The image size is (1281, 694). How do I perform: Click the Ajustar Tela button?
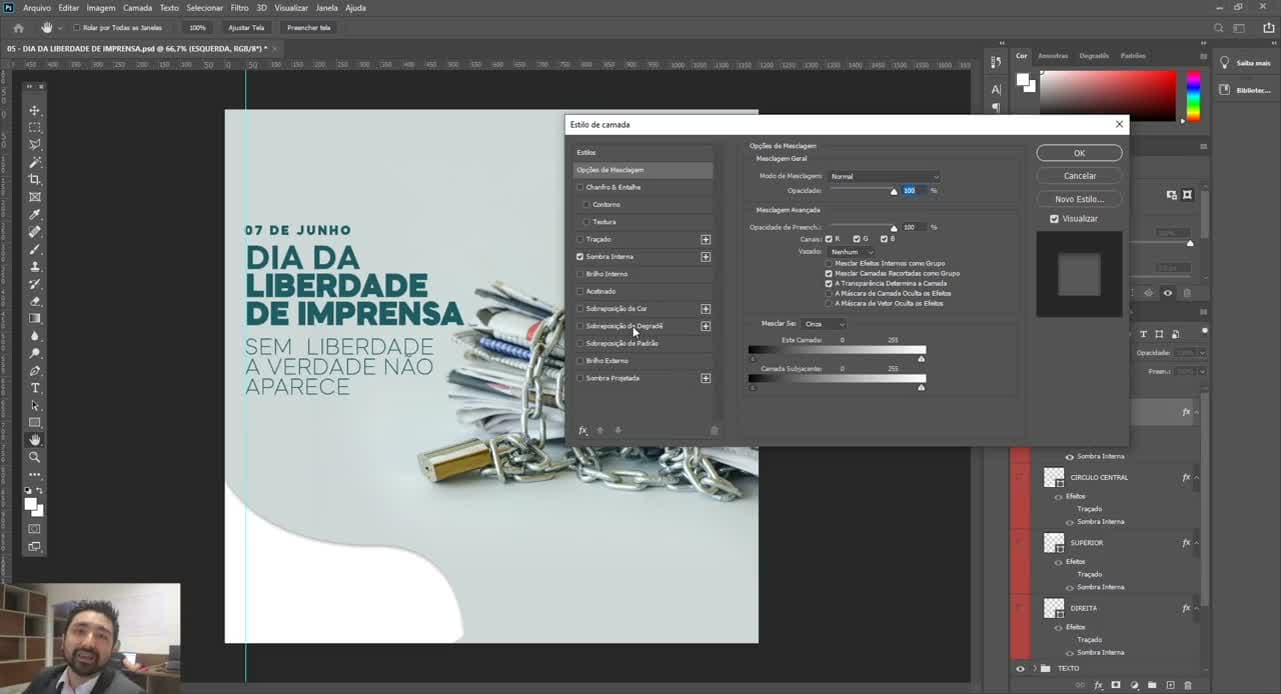point(246,28)
